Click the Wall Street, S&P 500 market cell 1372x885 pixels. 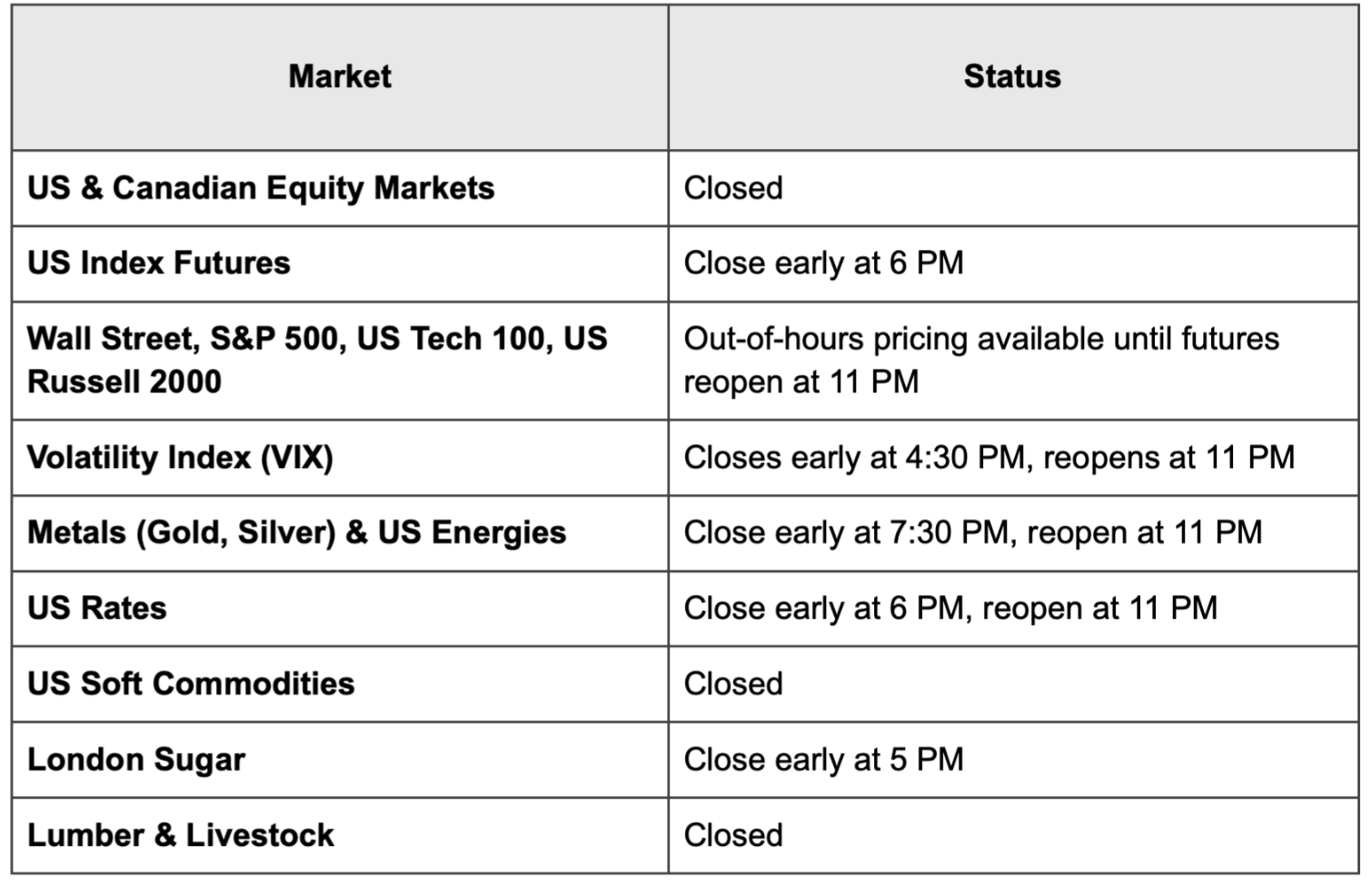(340, 361)
